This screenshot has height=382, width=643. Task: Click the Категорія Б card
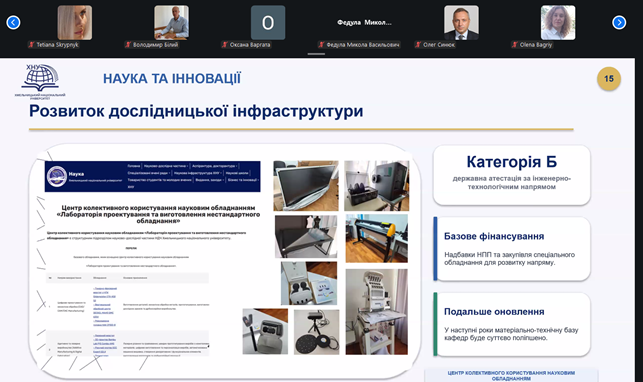click(512, 175)
